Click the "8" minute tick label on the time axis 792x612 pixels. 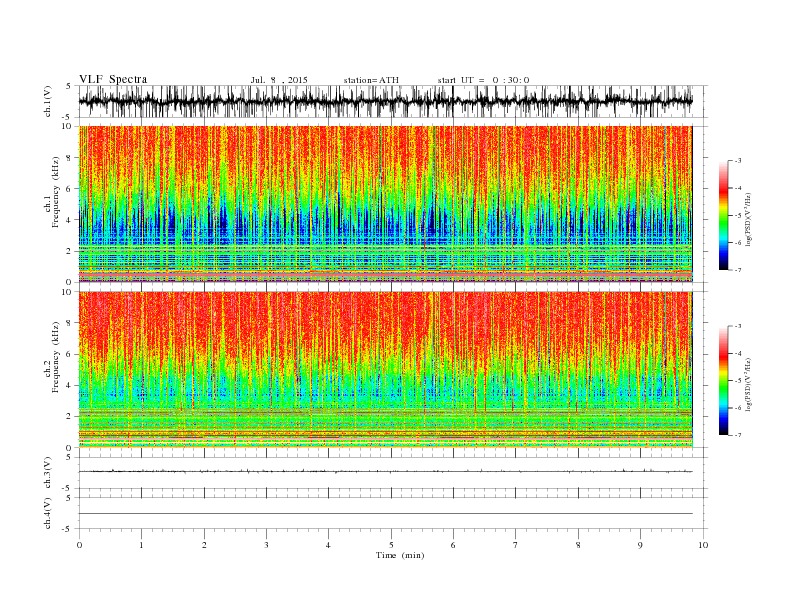578,545
